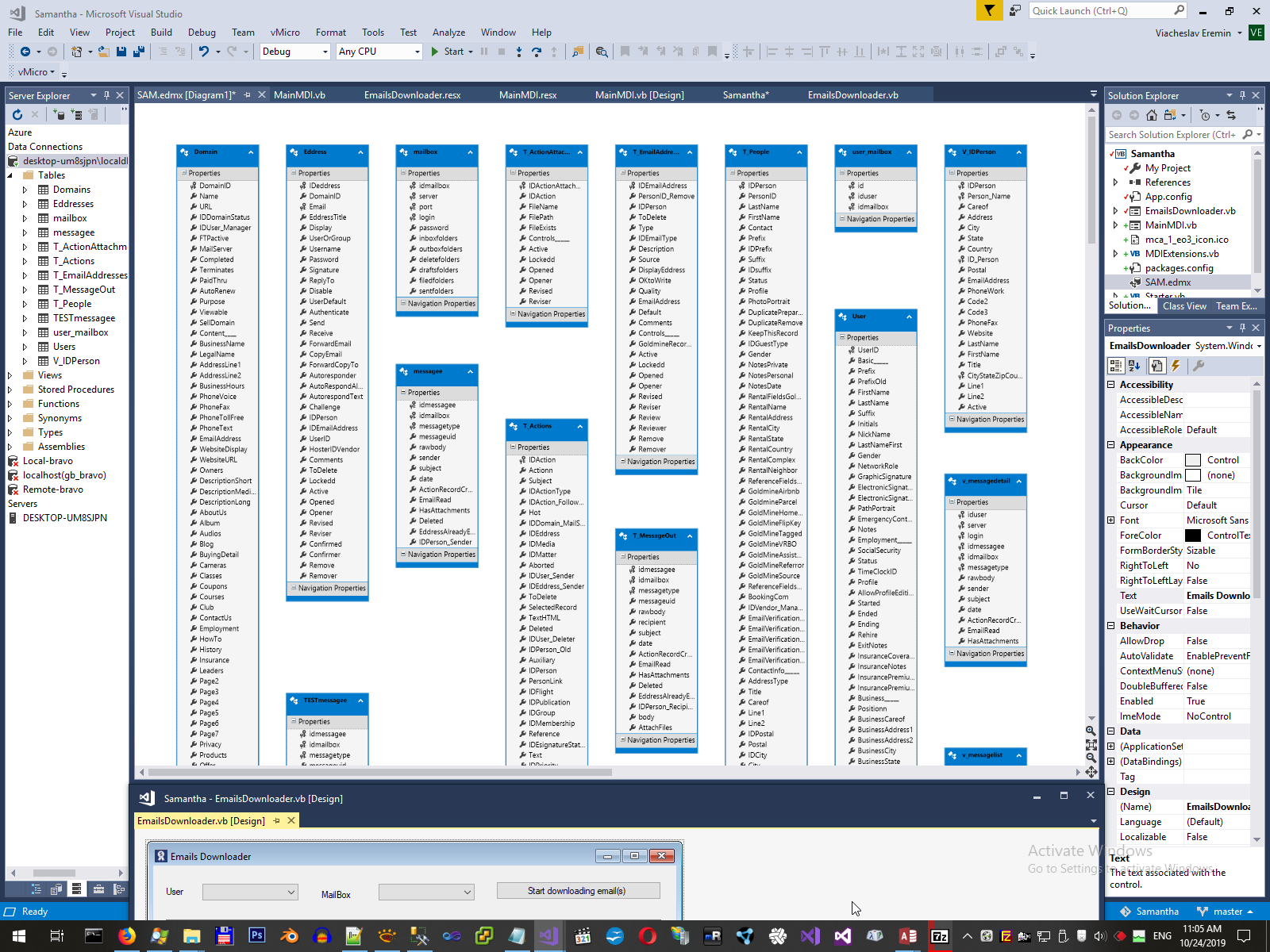The height and width of the screenshot is (952, 1270).
Task: Expand the Font property
Action: coord(1111,520)
